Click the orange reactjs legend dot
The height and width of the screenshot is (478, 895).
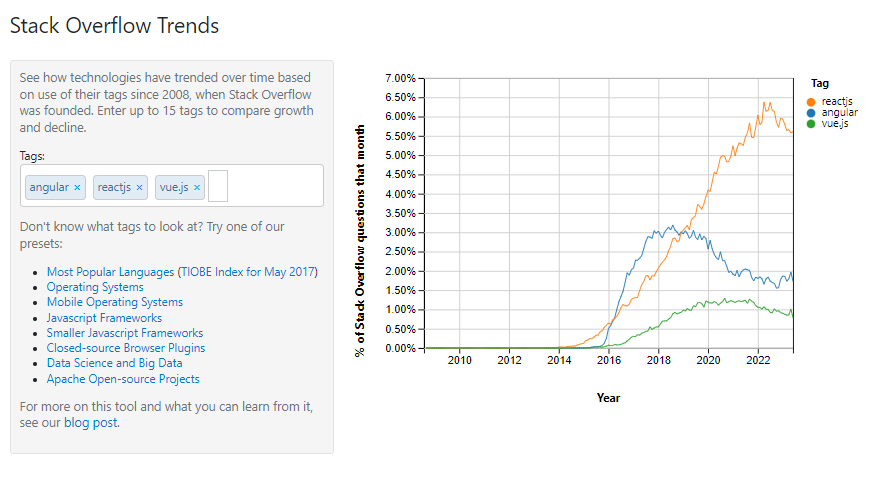coord(811,102)
